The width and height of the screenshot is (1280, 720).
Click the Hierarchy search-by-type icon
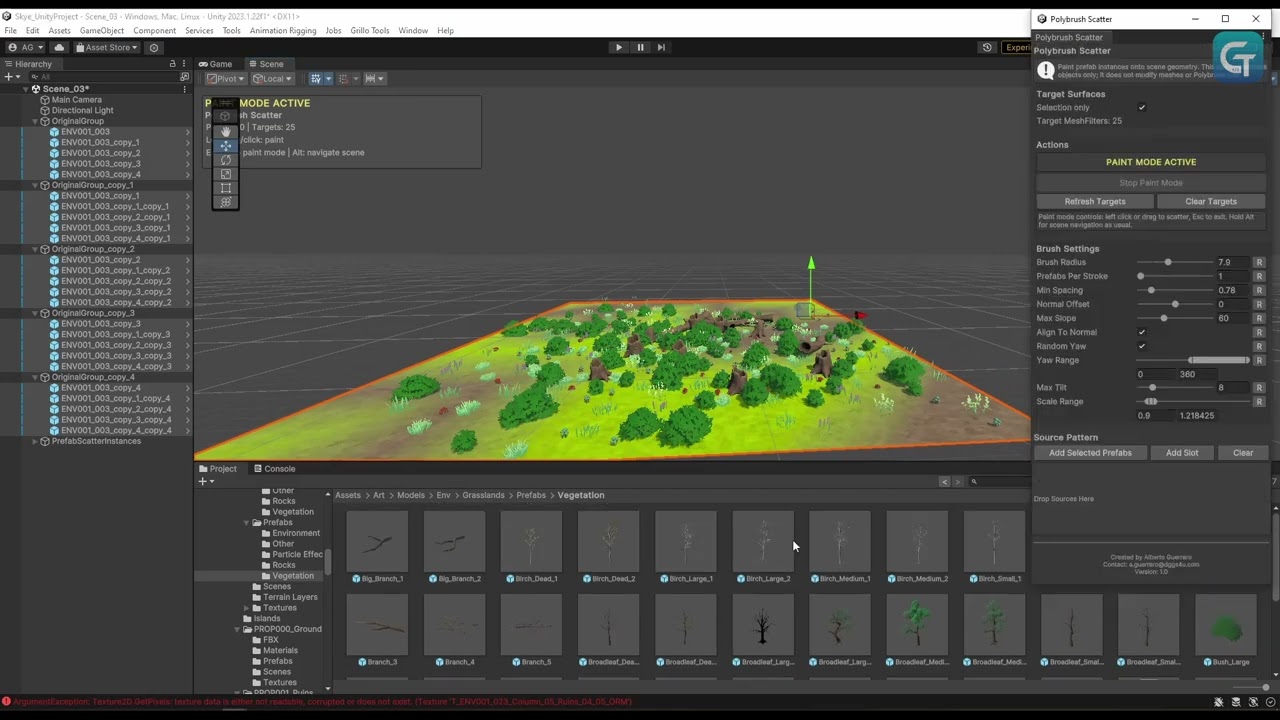click(184, 76)
